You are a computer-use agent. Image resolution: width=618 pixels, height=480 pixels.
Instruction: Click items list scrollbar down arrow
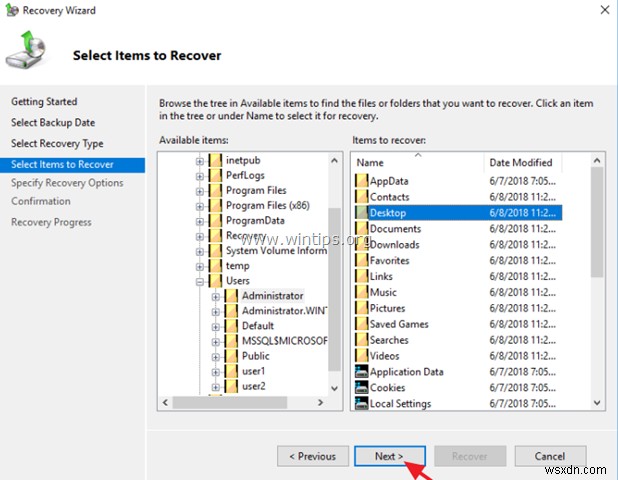pyautogui.click(x=597, y=402)
